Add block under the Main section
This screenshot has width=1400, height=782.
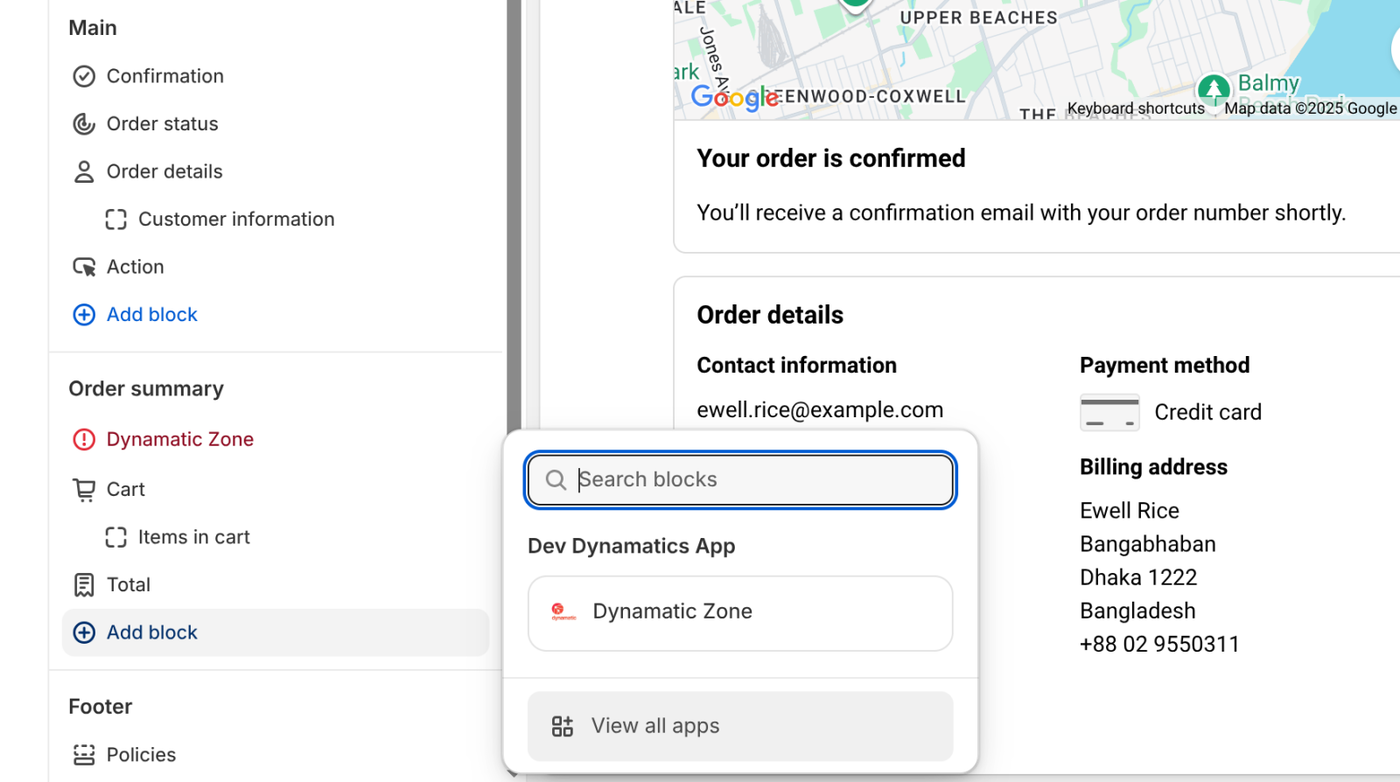coord(151,315)
